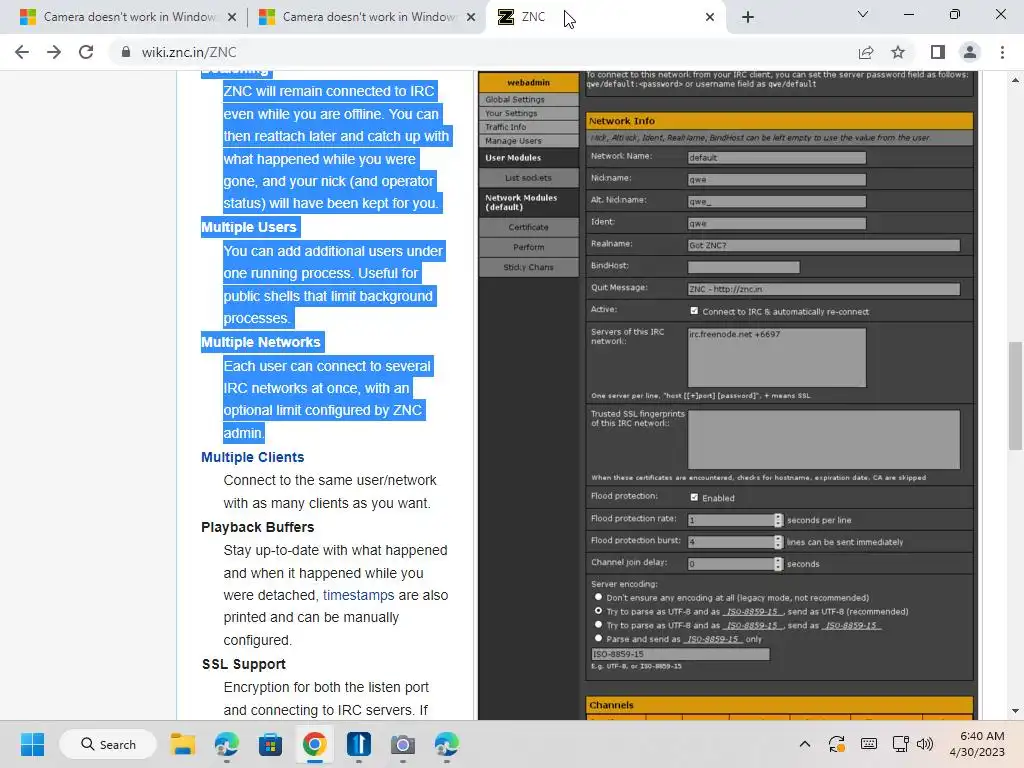Open Sticky Chans network module
1024x768 pixels.
tap(528, 267)
